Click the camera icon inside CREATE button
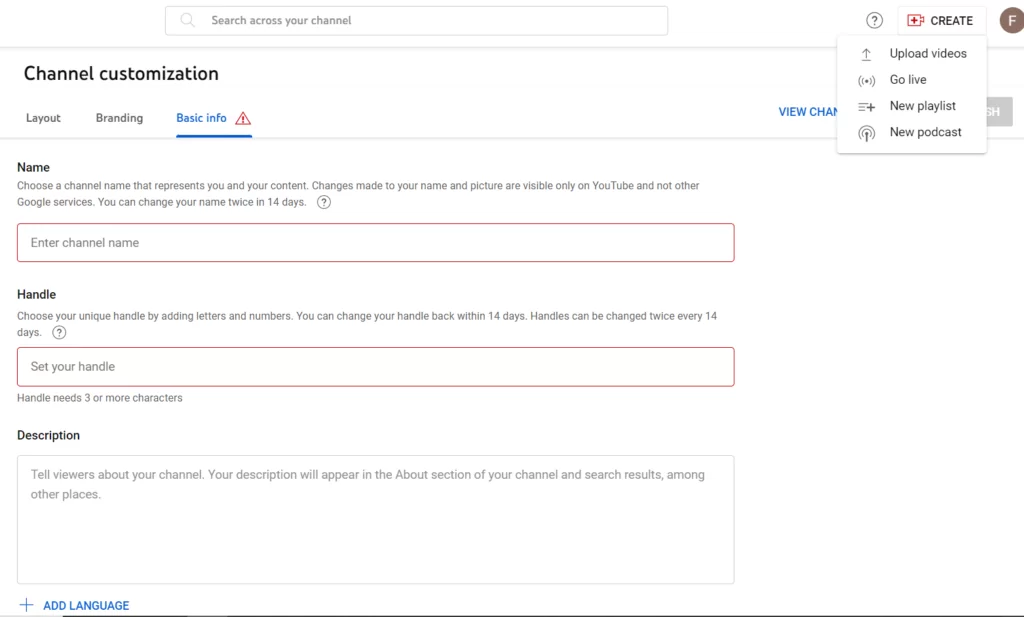The width and height of the screenshot is (1024, 617). tap(916, 21)
